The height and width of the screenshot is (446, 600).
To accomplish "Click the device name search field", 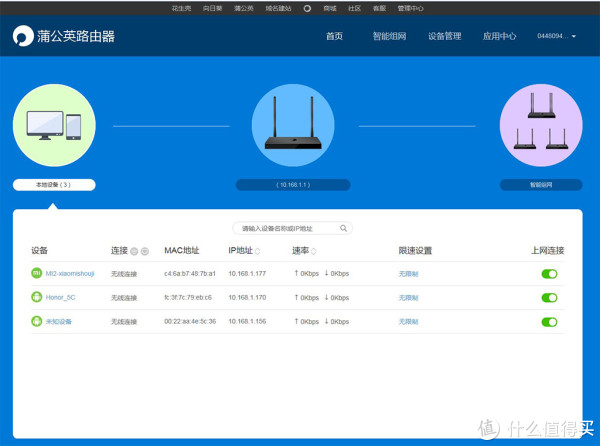I will [x=284, y=228].
